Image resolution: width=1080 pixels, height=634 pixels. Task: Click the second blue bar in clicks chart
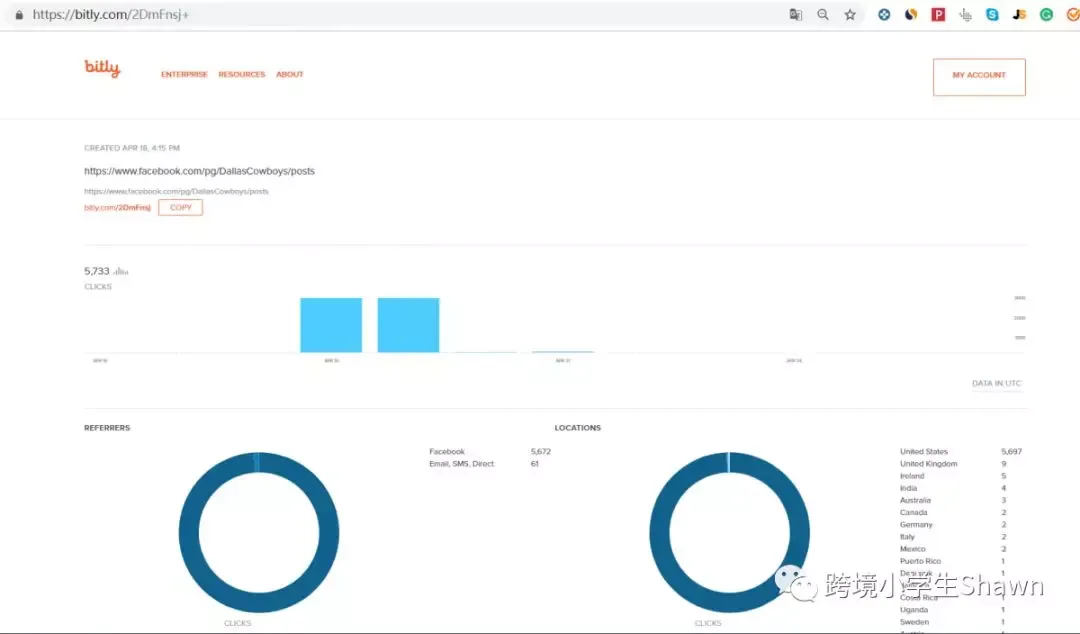click(x=408, y=325)
